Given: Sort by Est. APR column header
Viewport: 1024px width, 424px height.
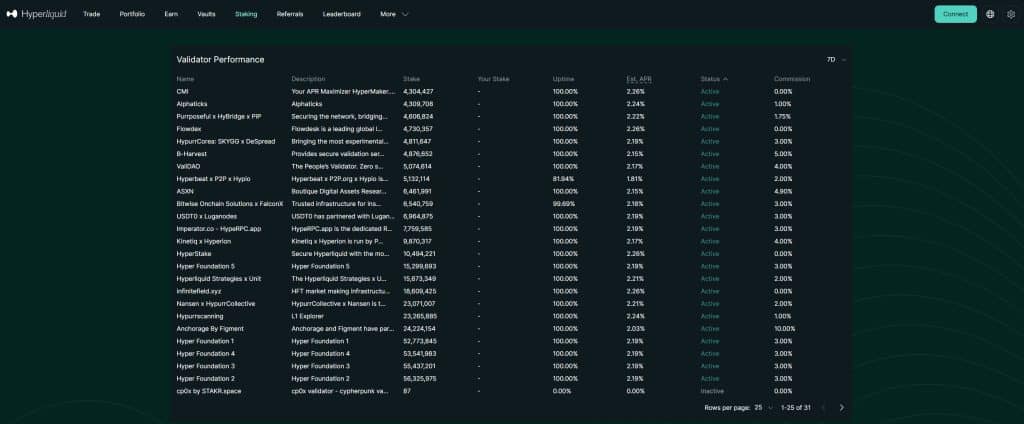Looking at the screenshot, I should [x=639, y=79].
